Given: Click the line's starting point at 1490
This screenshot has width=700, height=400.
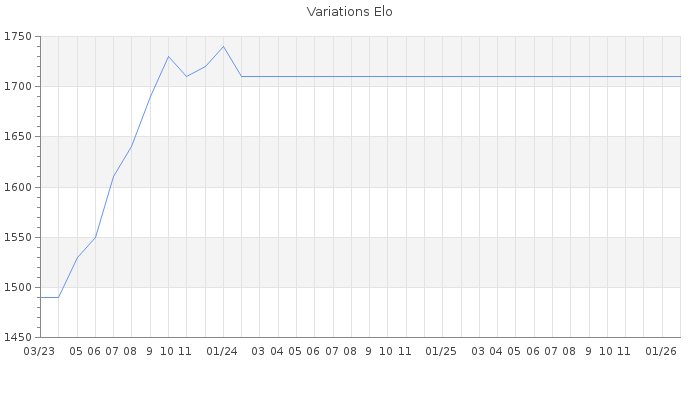Looking at the screenshot, I should point(40,297).
